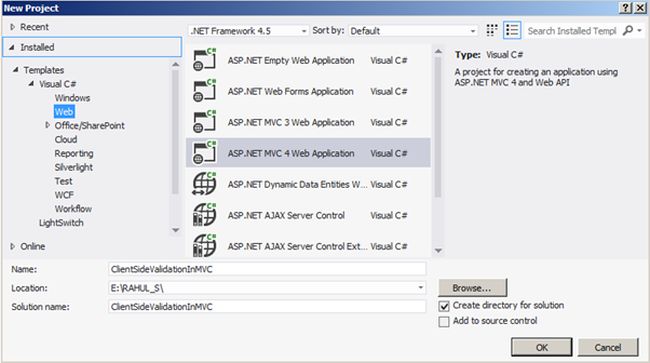The width and height of the screenshot is (650, 363).
Task: Toggle Create directory for solution checkbox
Action: tap(444, 306)
